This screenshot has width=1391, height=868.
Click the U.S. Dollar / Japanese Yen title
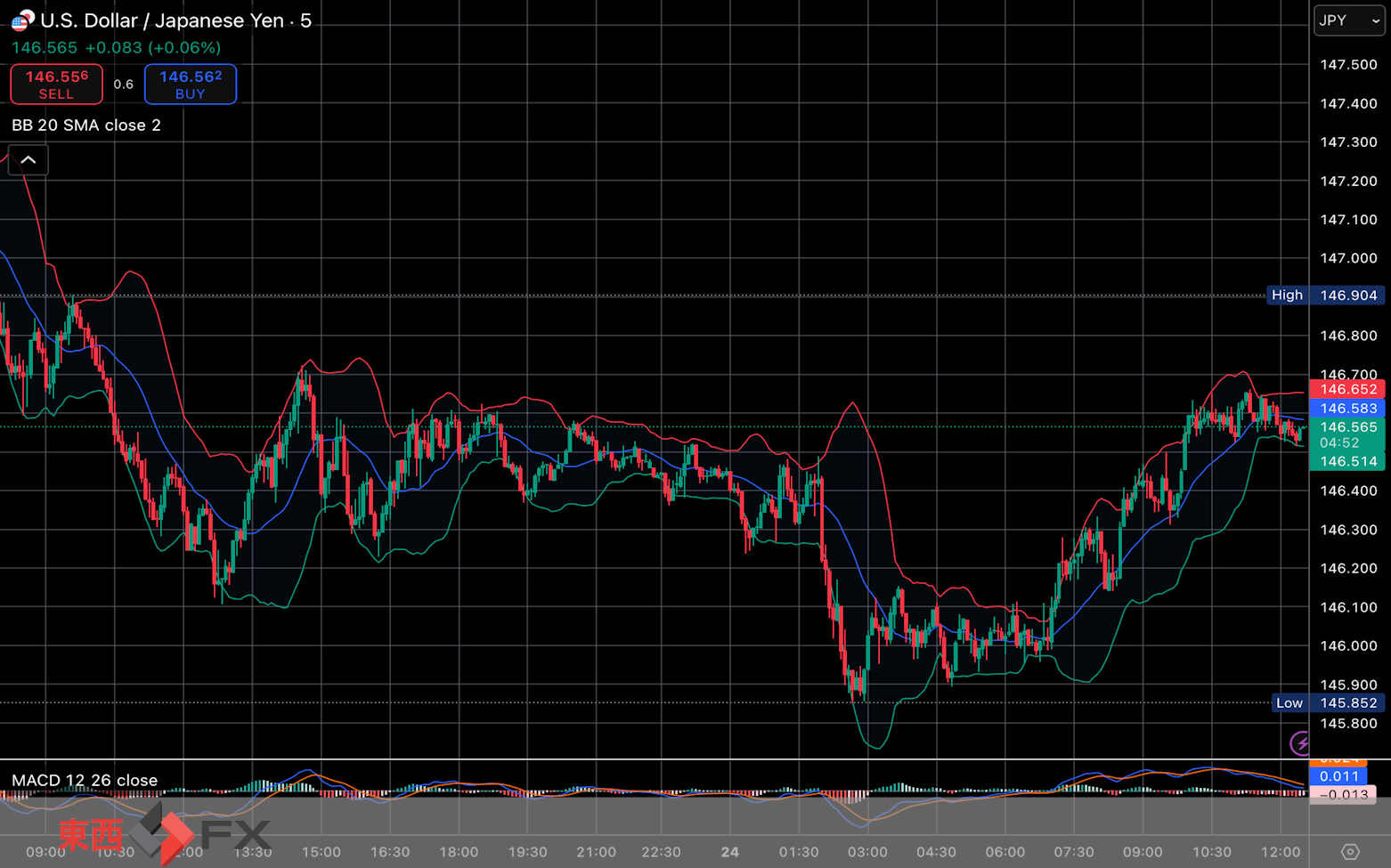coord(175,20)
